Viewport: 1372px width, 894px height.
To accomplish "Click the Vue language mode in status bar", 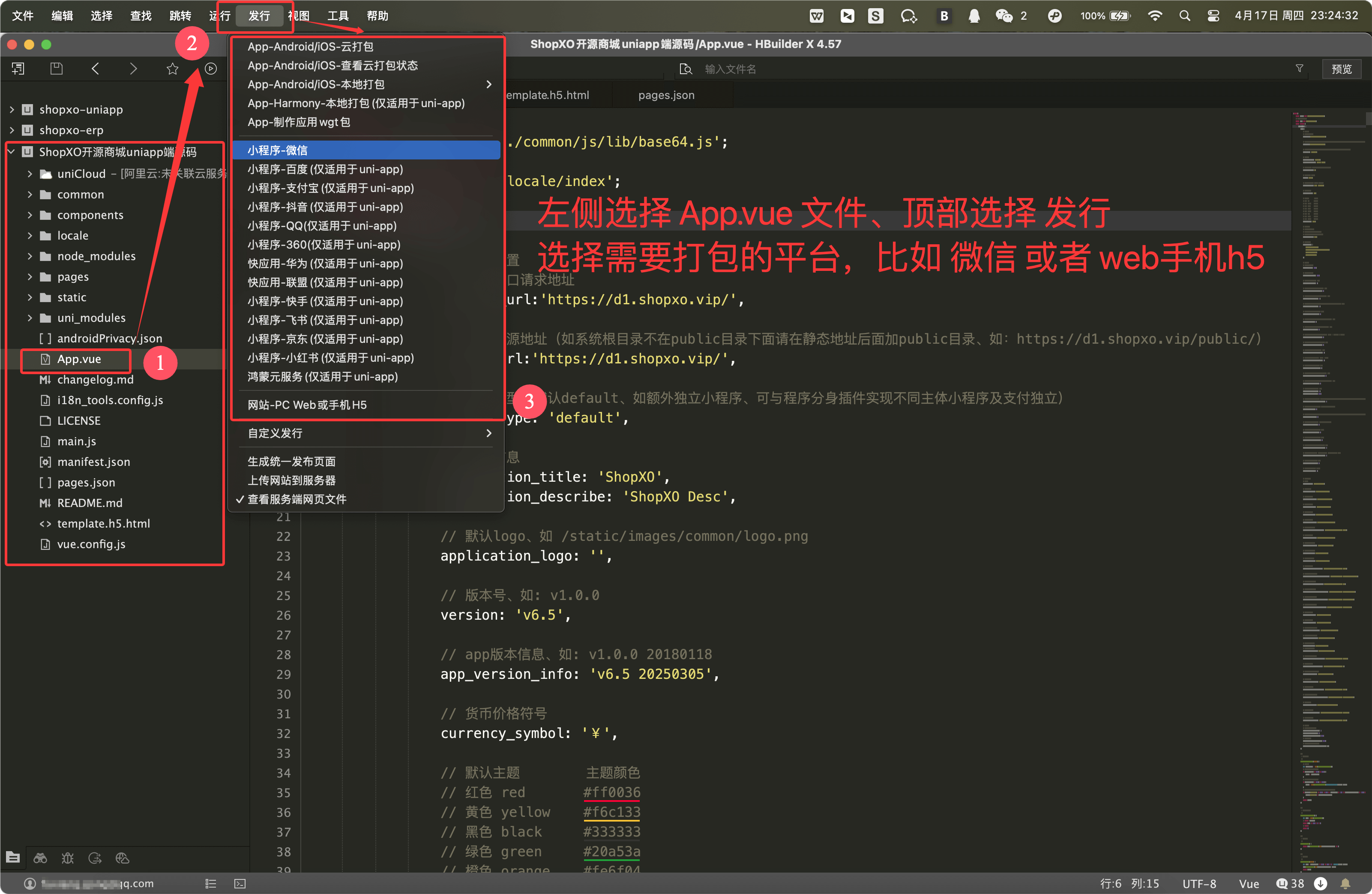I will coord(1249,883).
